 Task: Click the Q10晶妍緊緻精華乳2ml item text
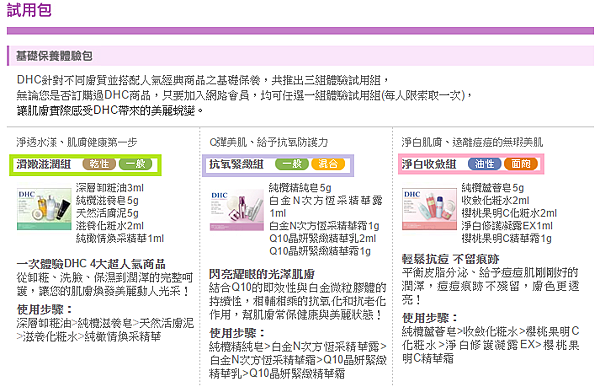323,238
